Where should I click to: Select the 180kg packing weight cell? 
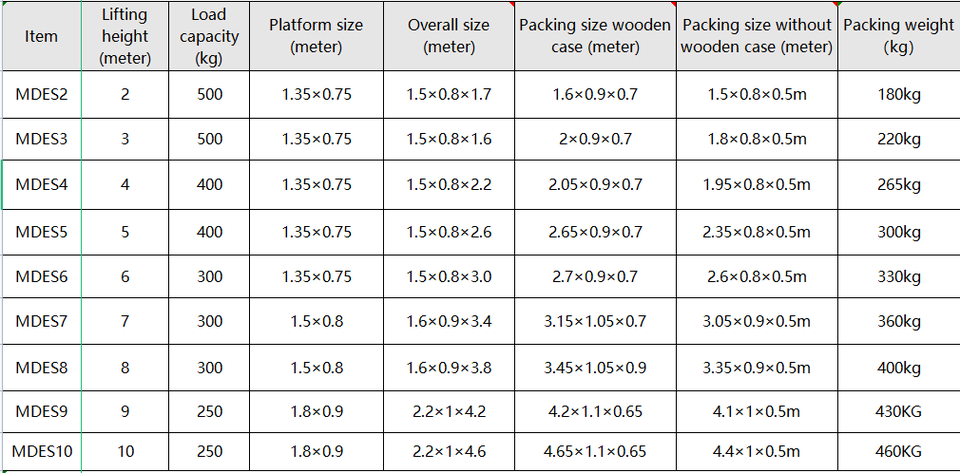click(898, 94)
